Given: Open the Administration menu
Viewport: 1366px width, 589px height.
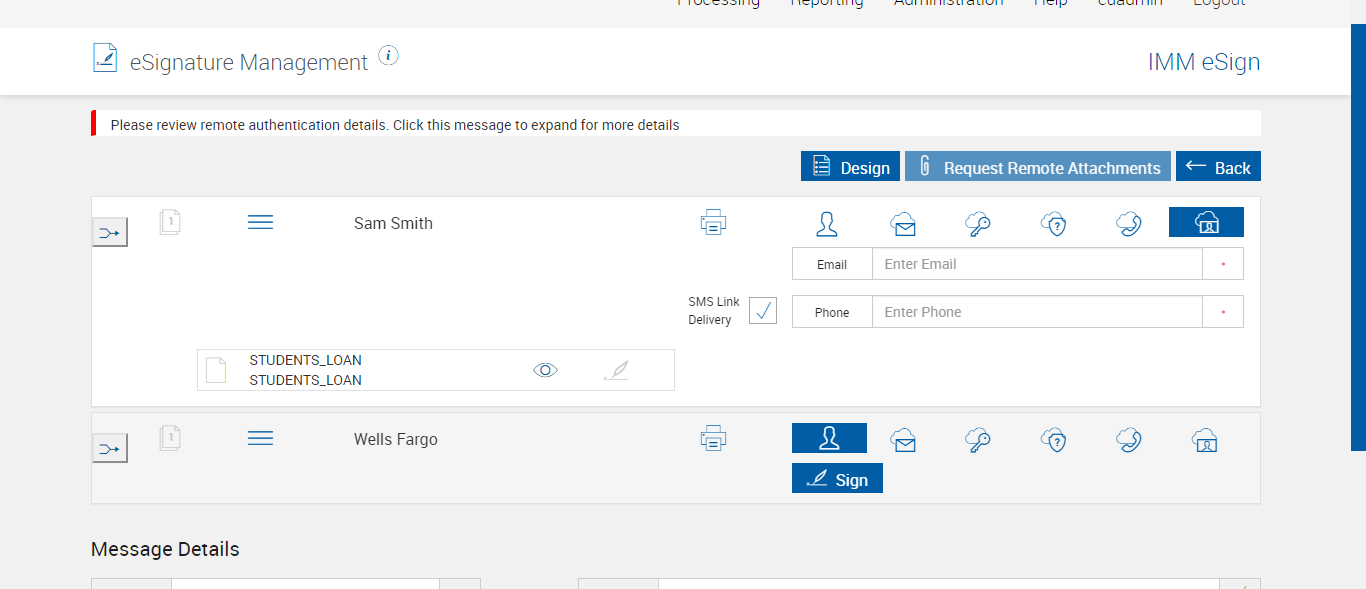Looking at the screenshot, I should coord(948,4).
